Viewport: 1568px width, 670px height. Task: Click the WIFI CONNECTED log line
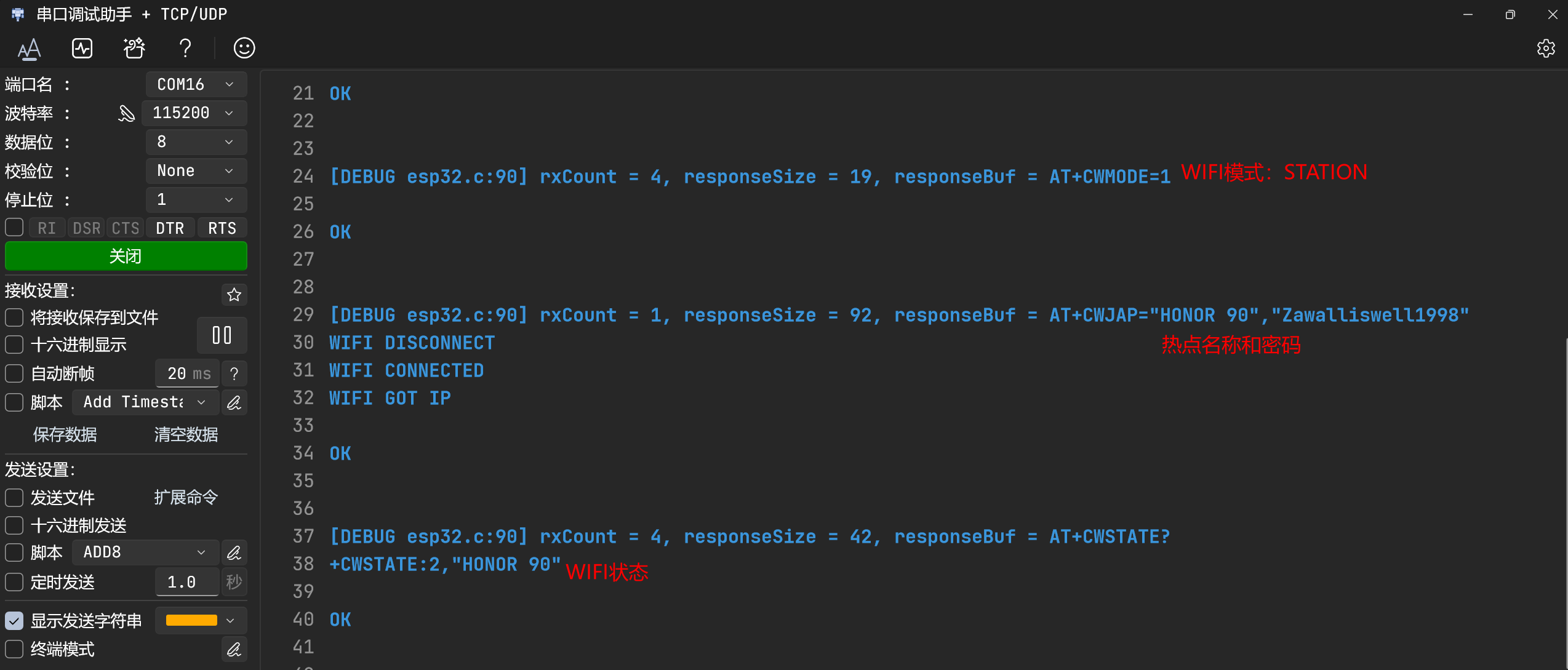pyautogui.click(x=406, y=370)
